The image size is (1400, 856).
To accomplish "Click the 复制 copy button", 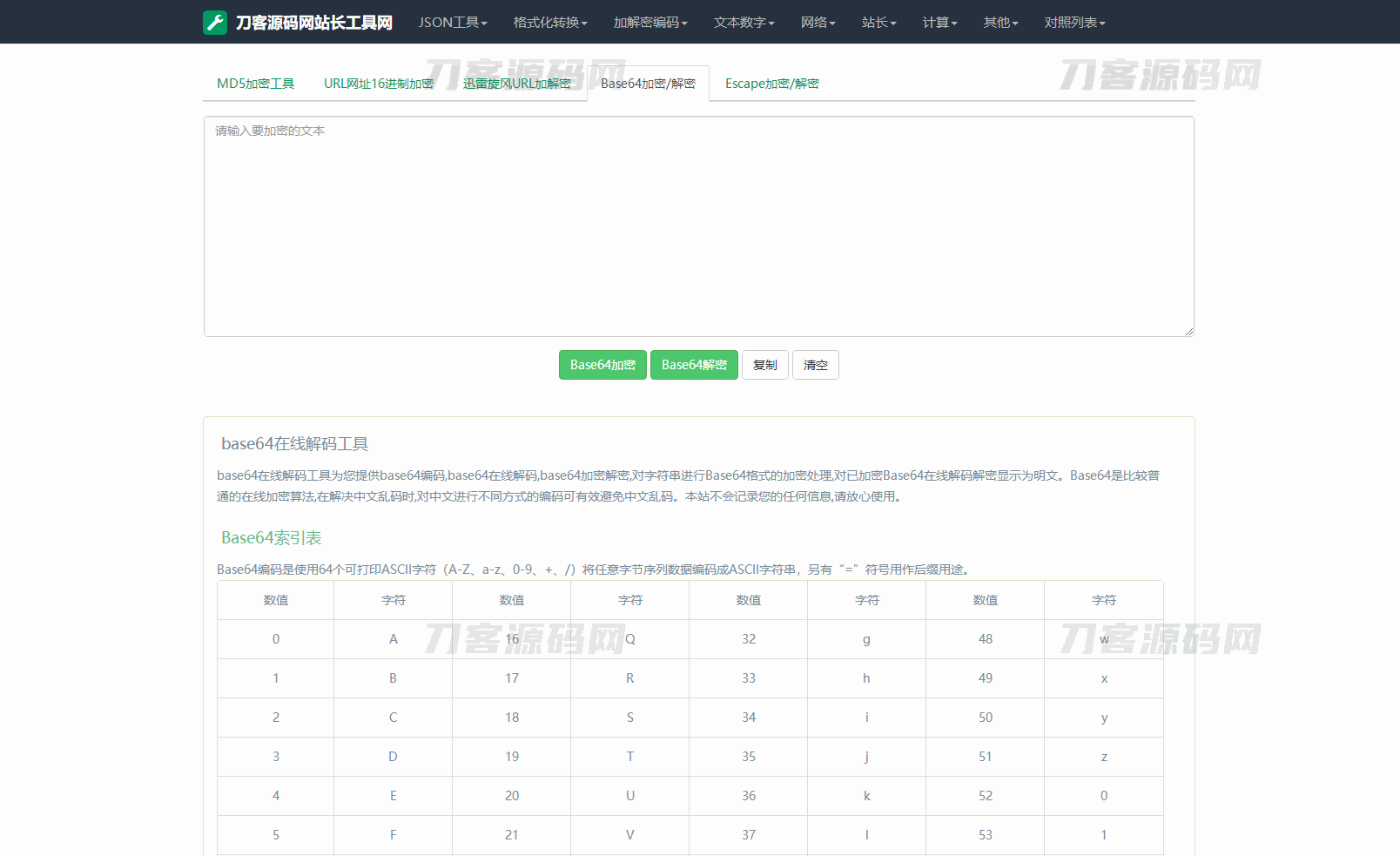I will [x=764, y=365].
